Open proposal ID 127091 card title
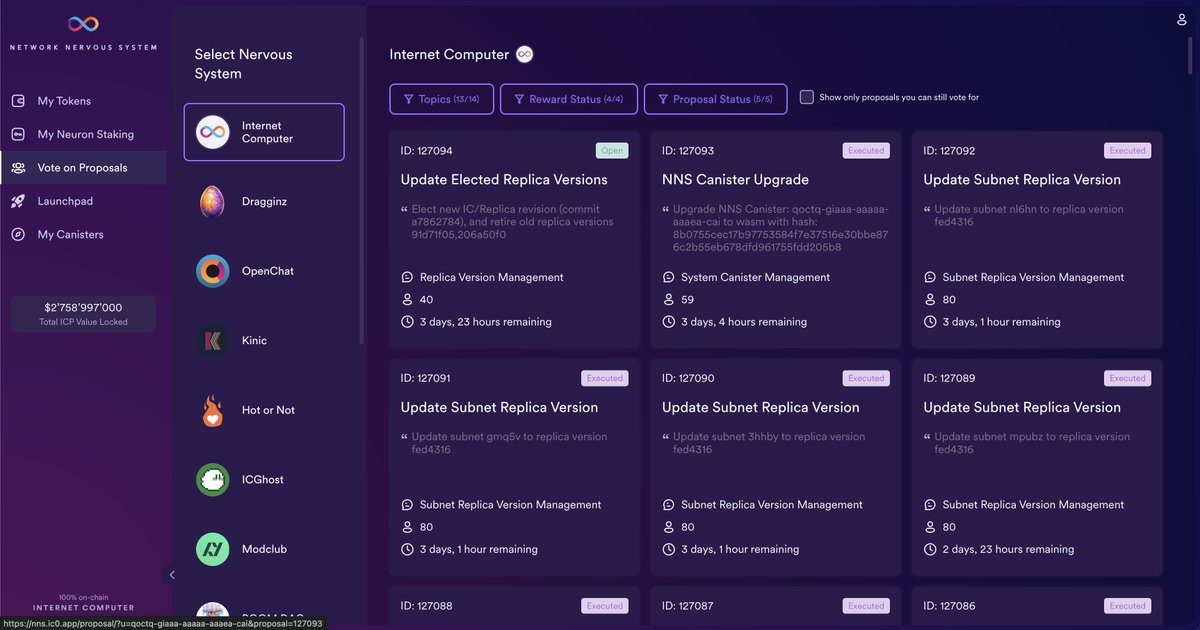This screenshot has width=1200, height=630. 499,407
